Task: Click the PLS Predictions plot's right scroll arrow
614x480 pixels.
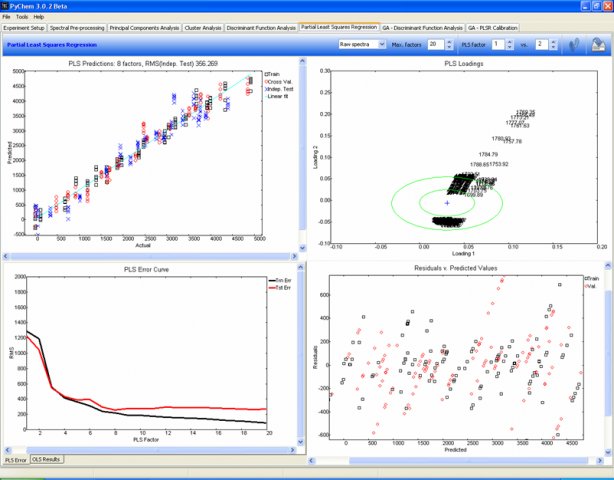Action: coord(294,256)
